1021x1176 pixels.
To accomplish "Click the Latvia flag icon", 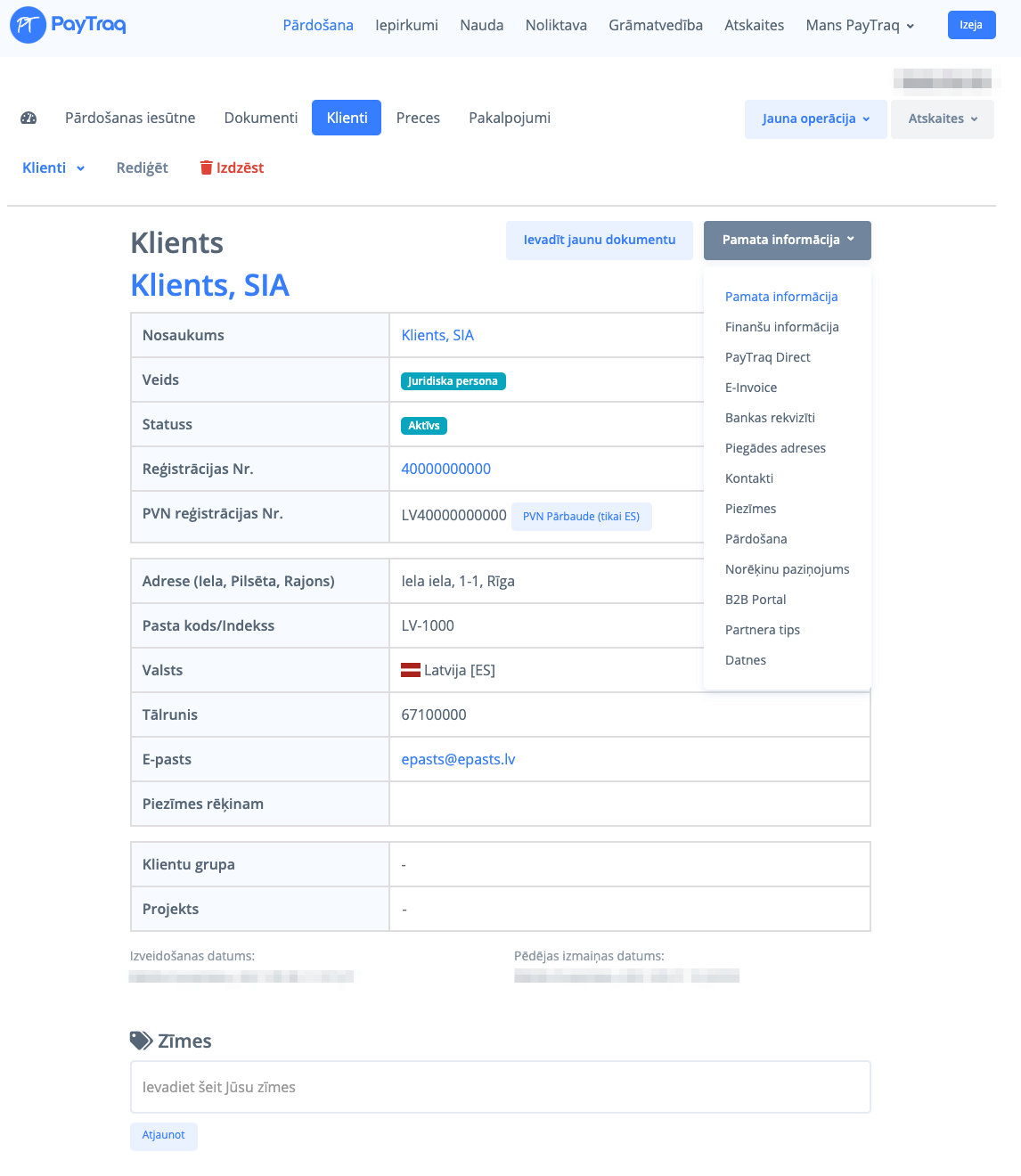I will [411, 670].
